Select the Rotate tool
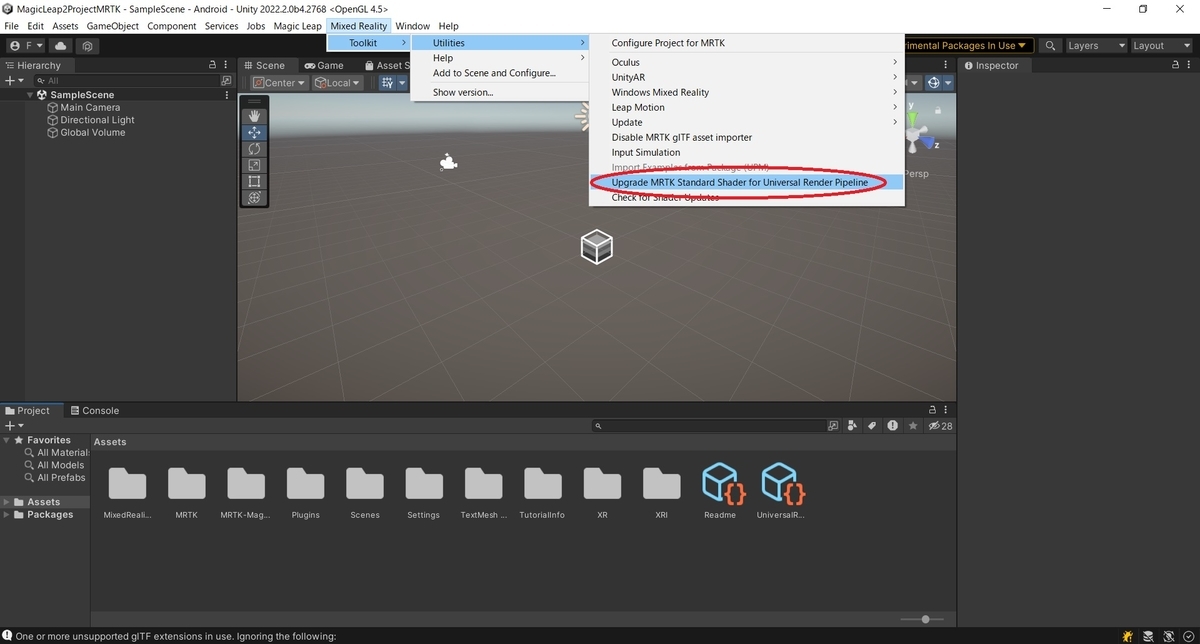Viewport: 1200px width, 644px height. pyautogui.click(x=254, y=149)
